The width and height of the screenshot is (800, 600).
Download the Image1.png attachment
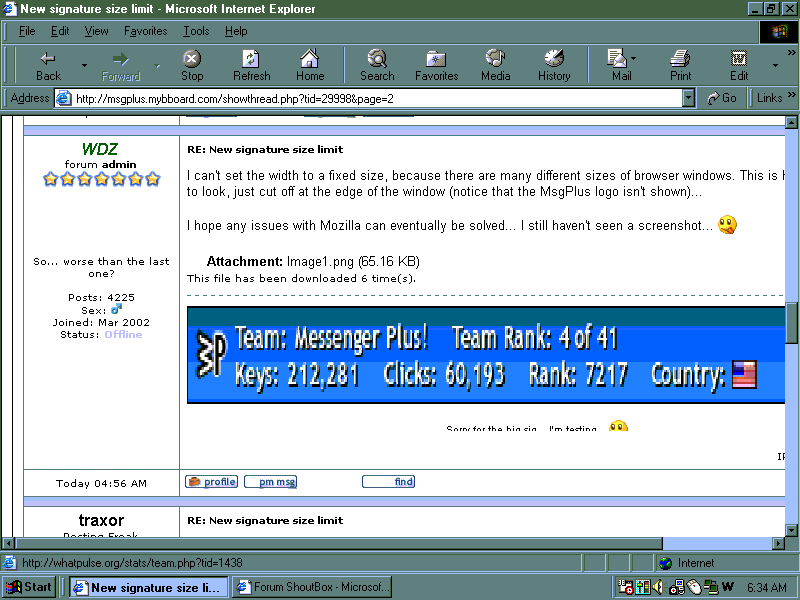[320, 262]
